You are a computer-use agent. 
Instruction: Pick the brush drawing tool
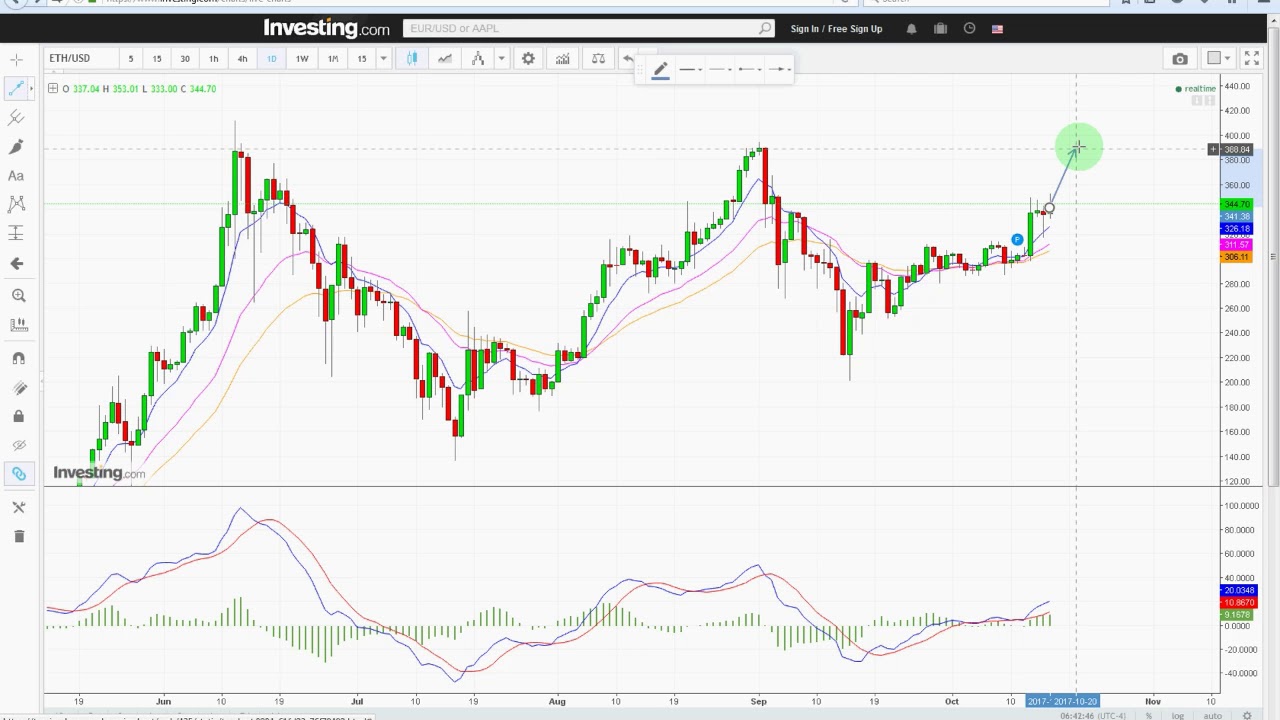pos(16,147)
